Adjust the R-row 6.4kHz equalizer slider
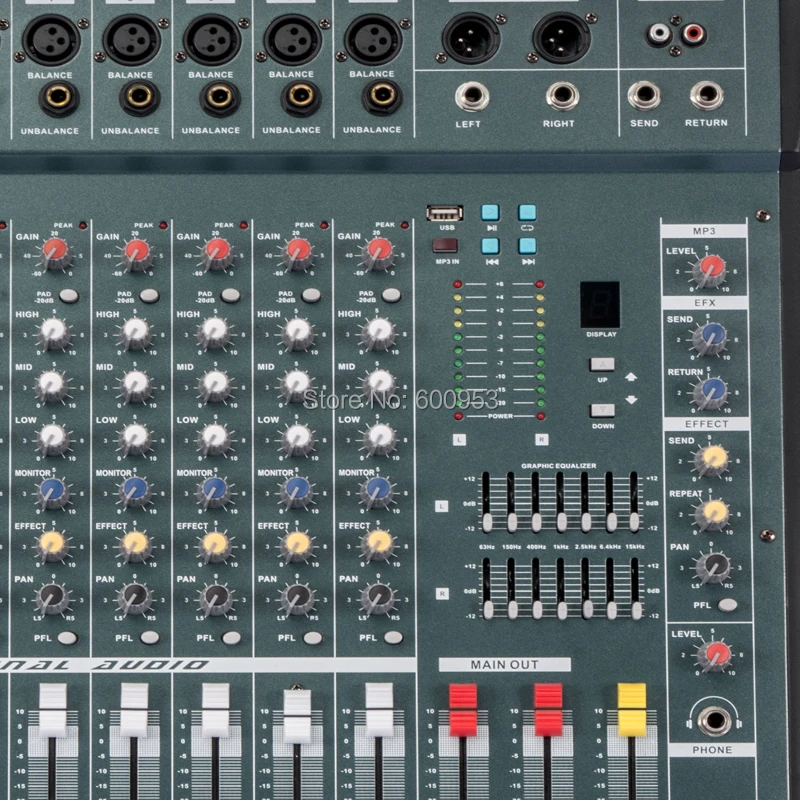Screen dimensions: 800x800 [x=611, y=609]
